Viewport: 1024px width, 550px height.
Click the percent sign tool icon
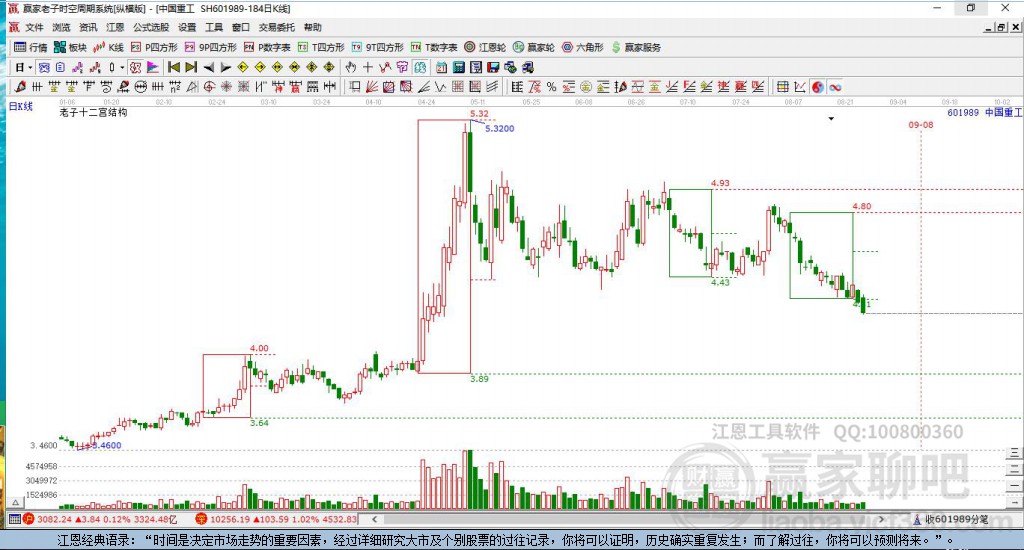tap(552, 87)
